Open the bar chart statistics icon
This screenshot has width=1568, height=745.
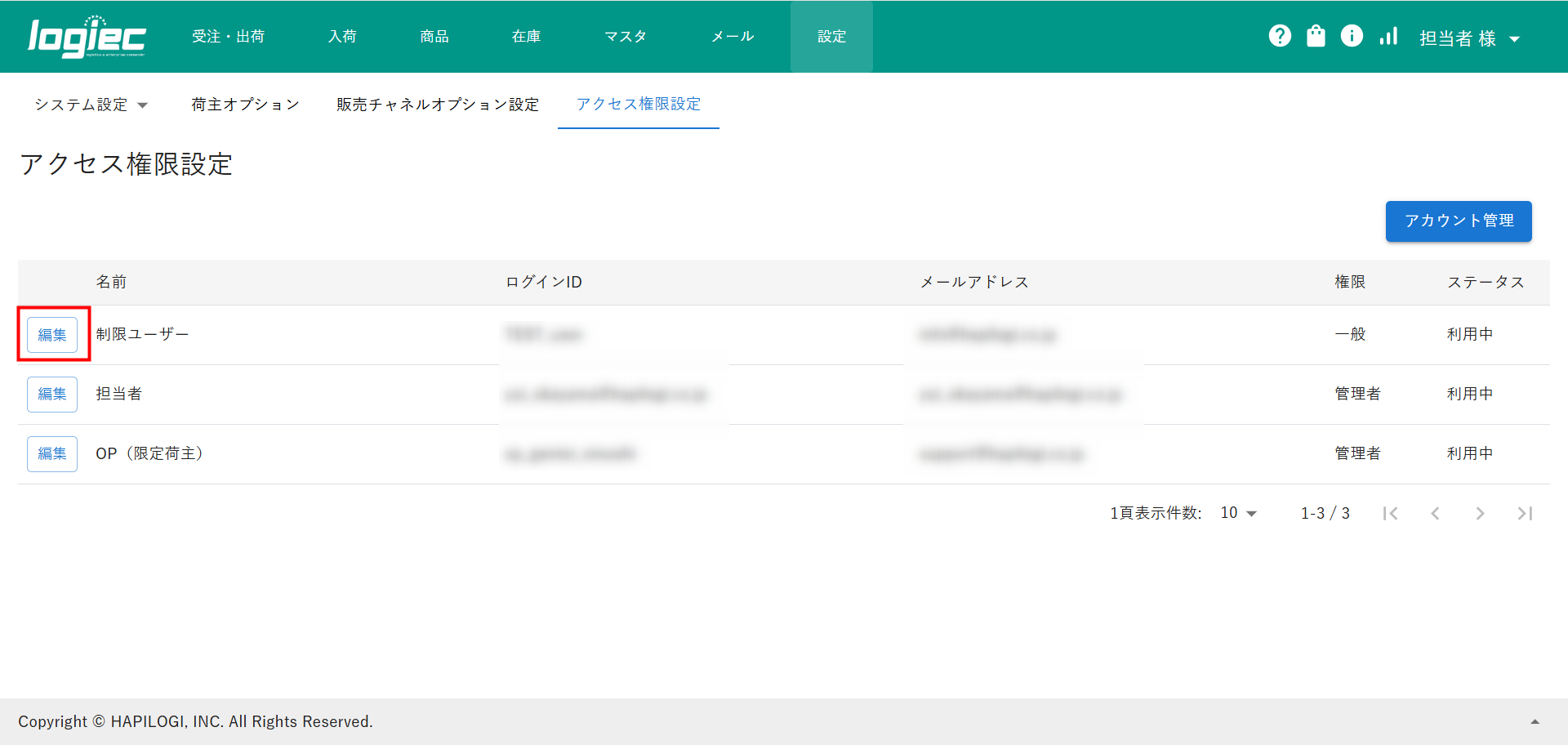(x=1388, y=36)
